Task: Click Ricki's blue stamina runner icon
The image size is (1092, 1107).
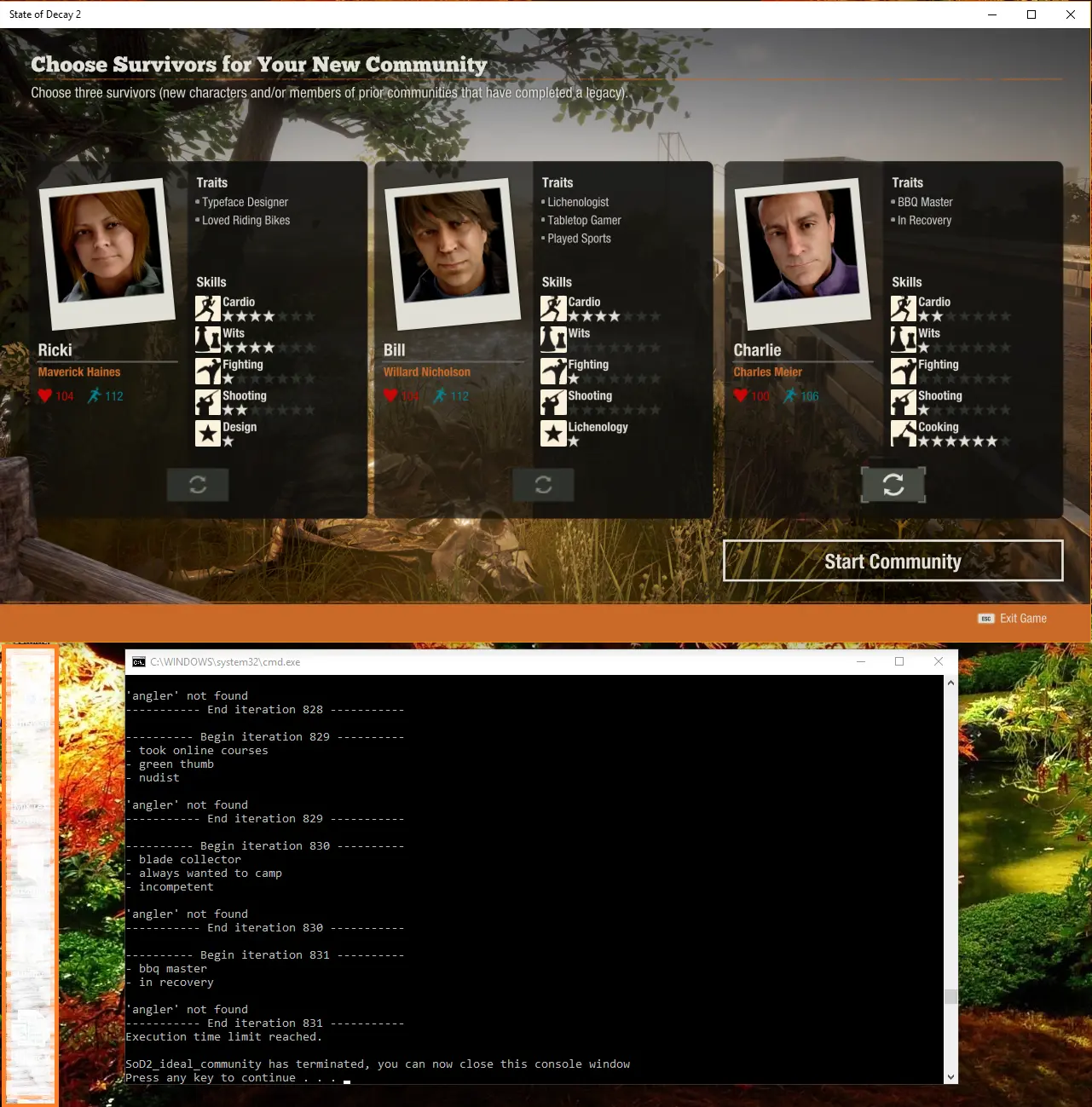Action: pos(95,395)
